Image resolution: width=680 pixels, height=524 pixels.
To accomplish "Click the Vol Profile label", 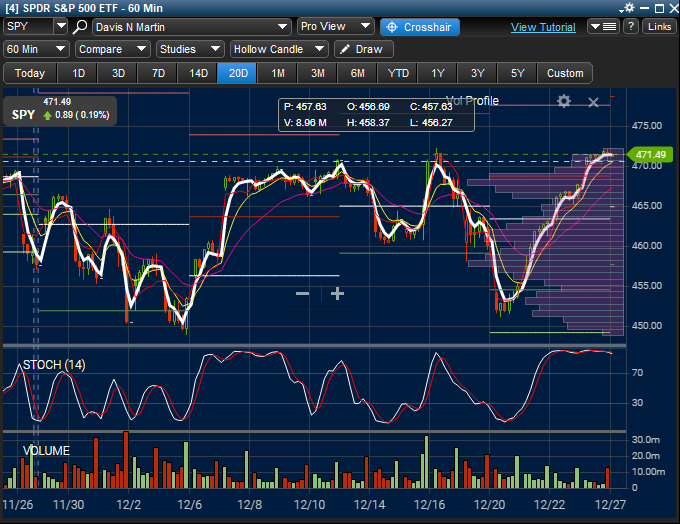I will (x=472, y=101).
